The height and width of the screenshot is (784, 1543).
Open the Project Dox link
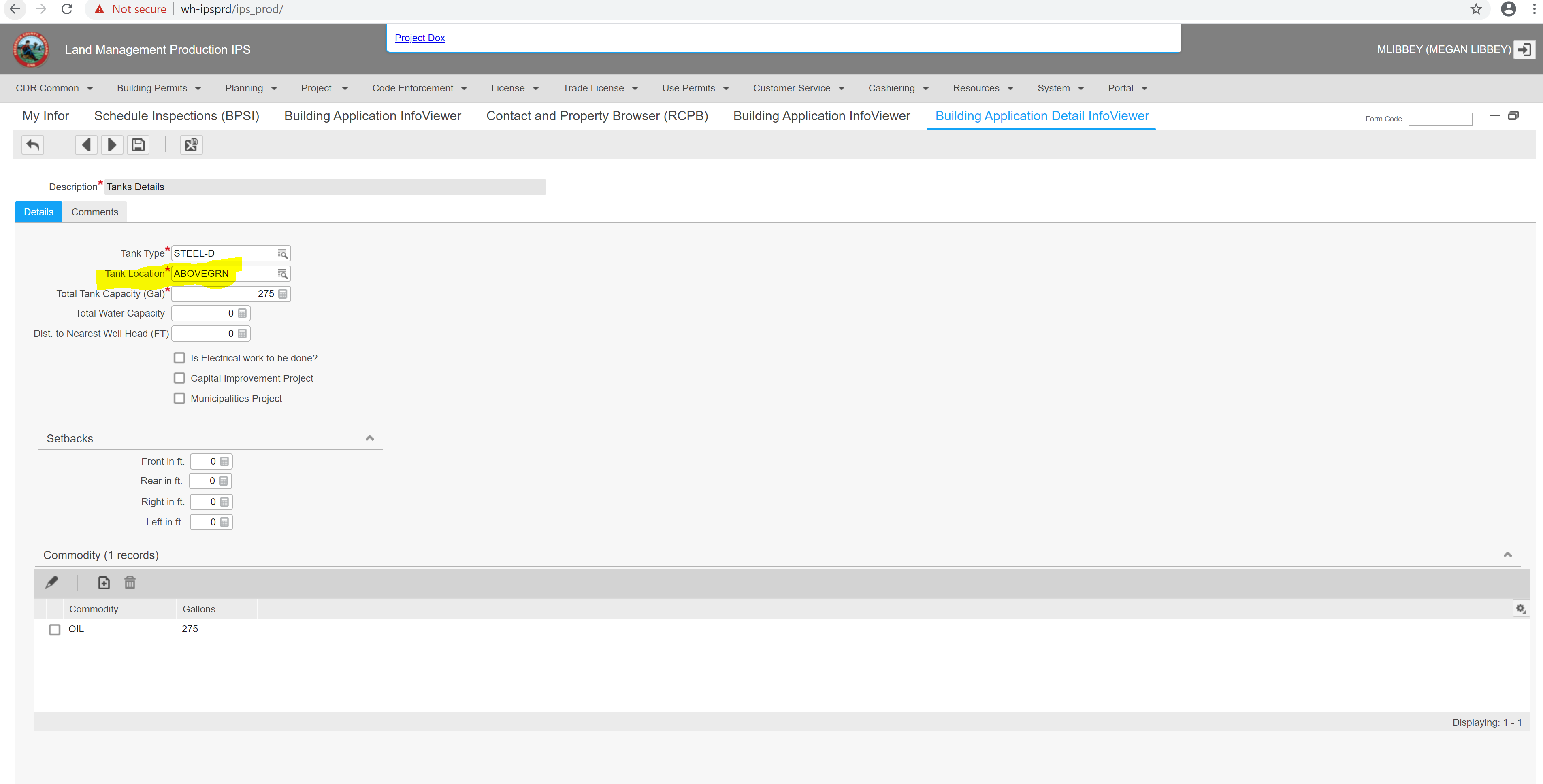pyautogui.click(x=419, y=38)
